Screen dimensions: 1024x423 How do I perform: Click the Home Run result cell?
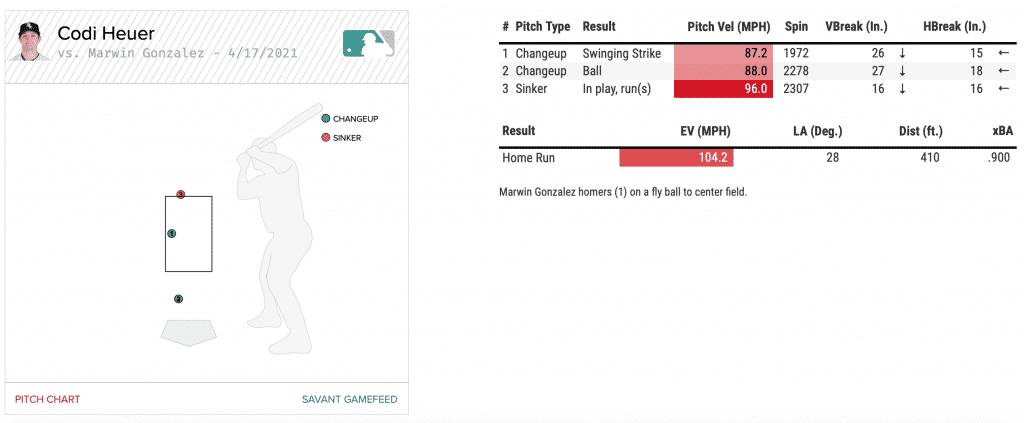528,157
